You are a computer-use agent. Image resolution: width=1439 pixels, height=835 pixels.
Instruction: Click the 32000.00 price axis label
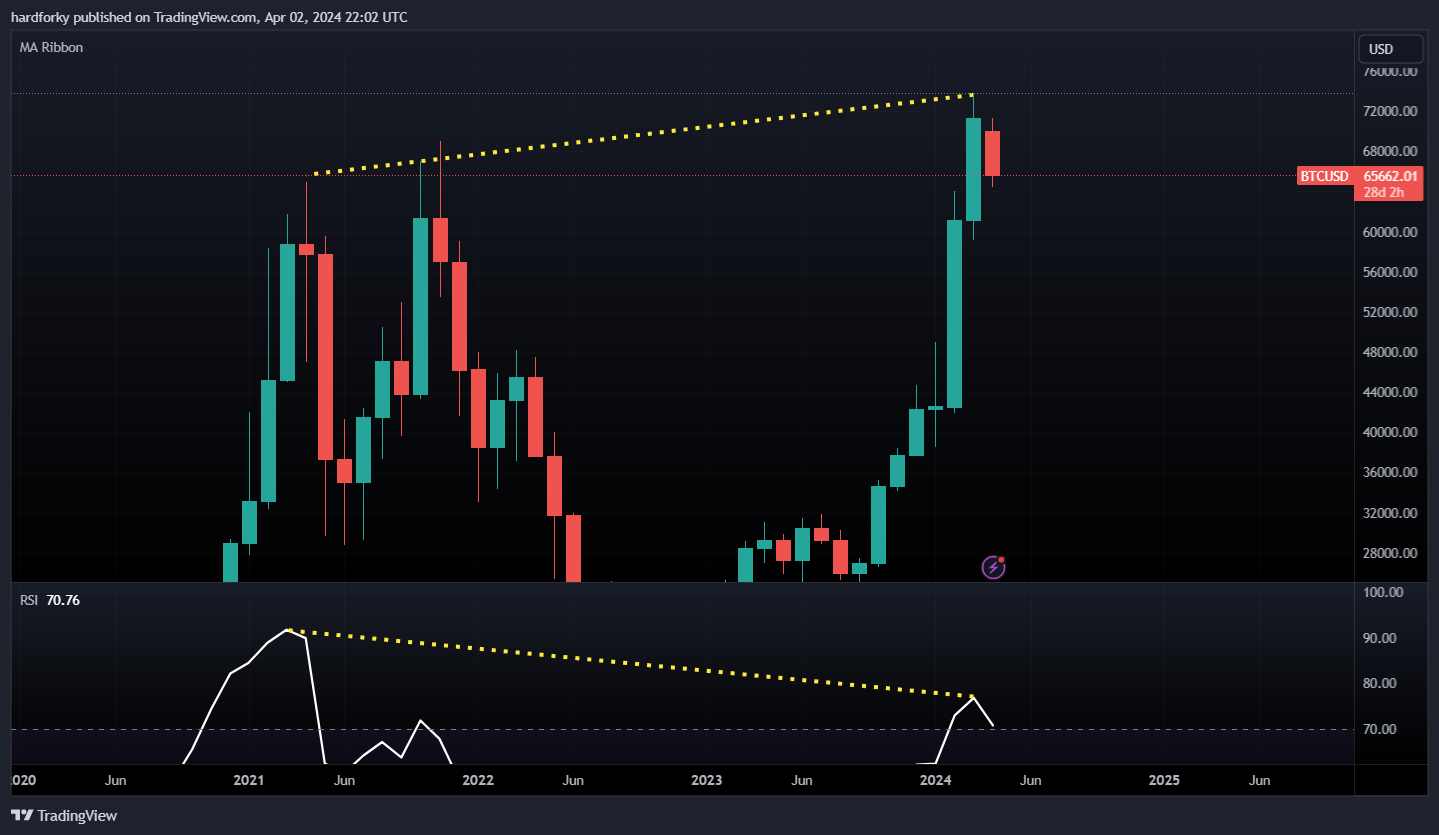pos(1390,513)
